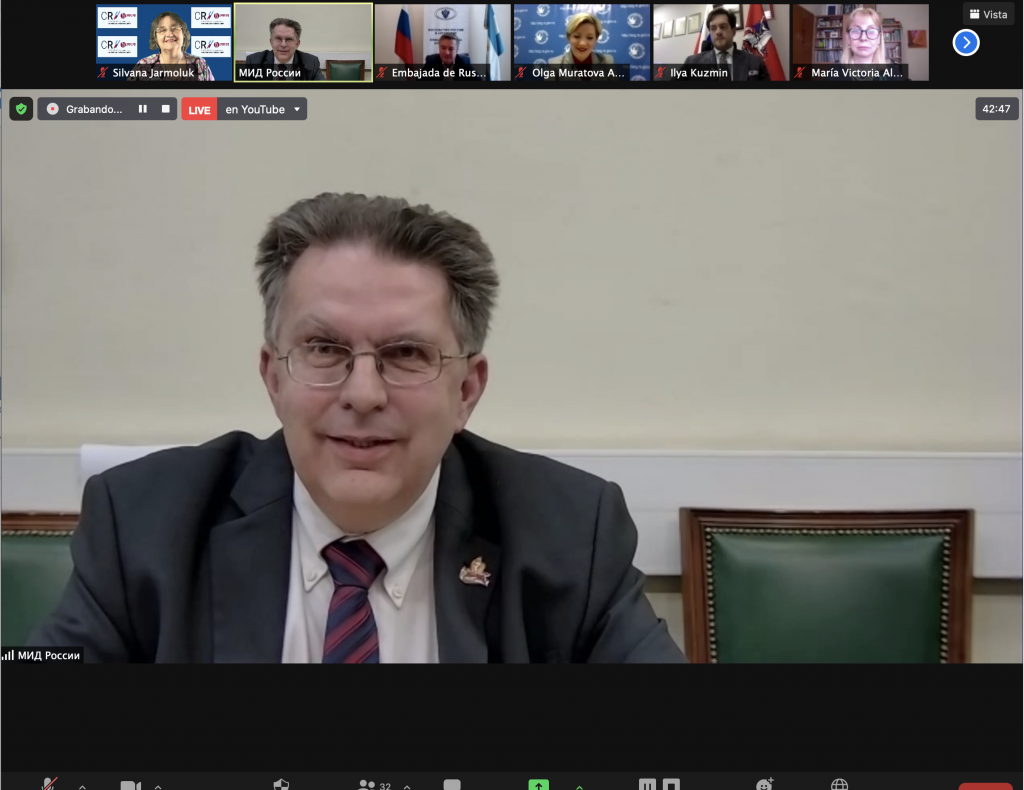The width and height of the screenshot is (1024, 790).
Task: Open the live on YouTube dropdown
Action: (297, 109)
